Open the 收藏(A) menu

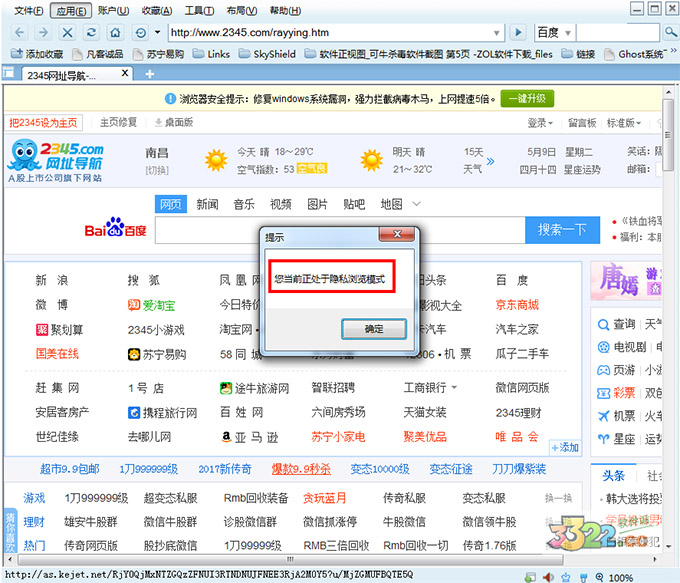point(157,10)
